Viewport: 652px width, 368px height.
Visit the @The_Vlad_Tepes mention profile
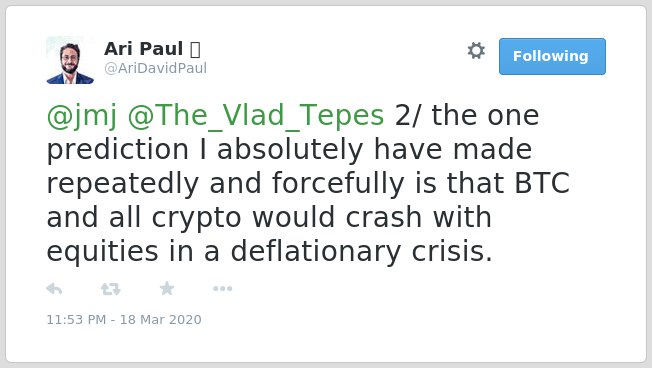[256, 116]
